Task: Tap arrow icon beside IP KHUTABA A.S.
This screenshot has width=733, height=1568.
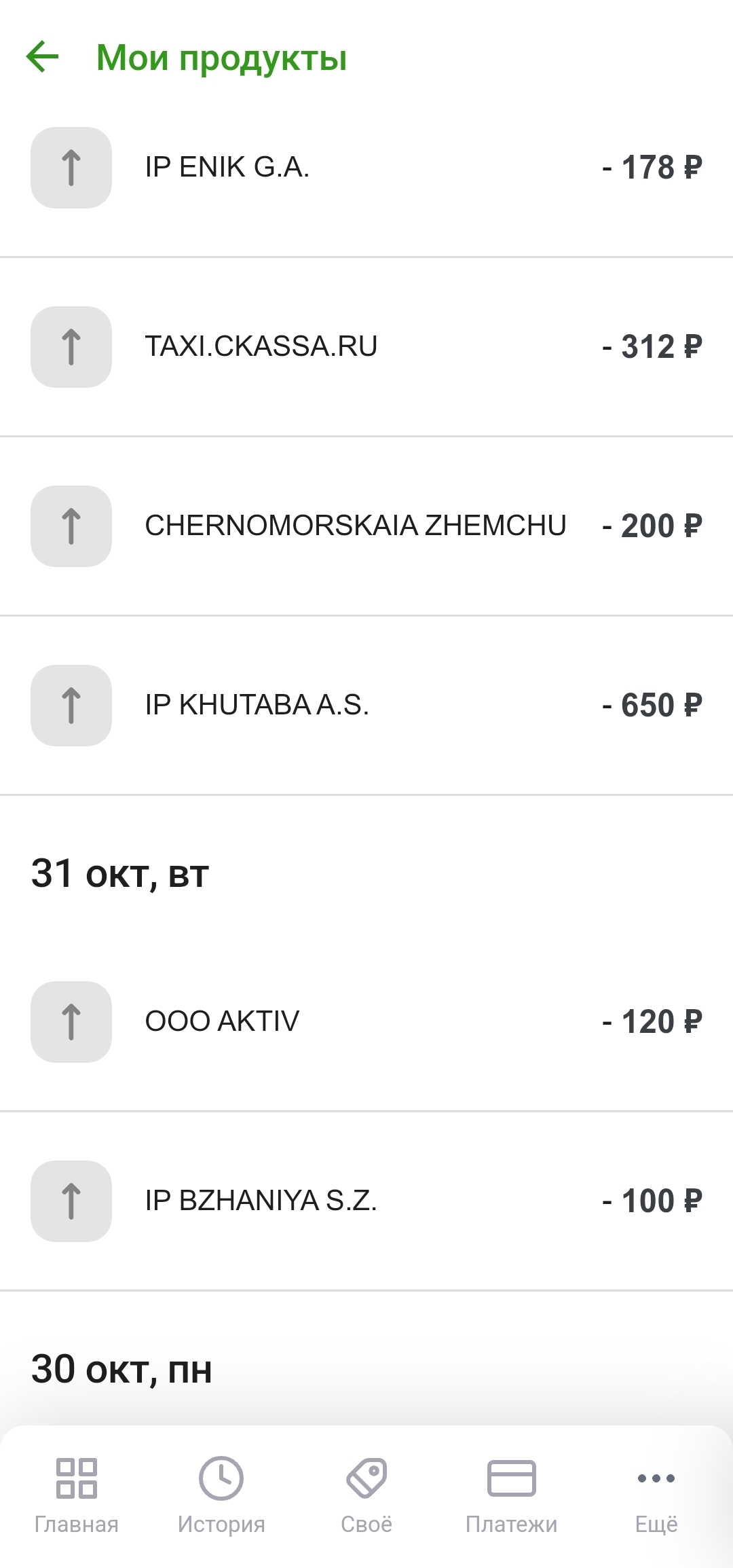Action: pyautogui.click(x=71, y=706)
